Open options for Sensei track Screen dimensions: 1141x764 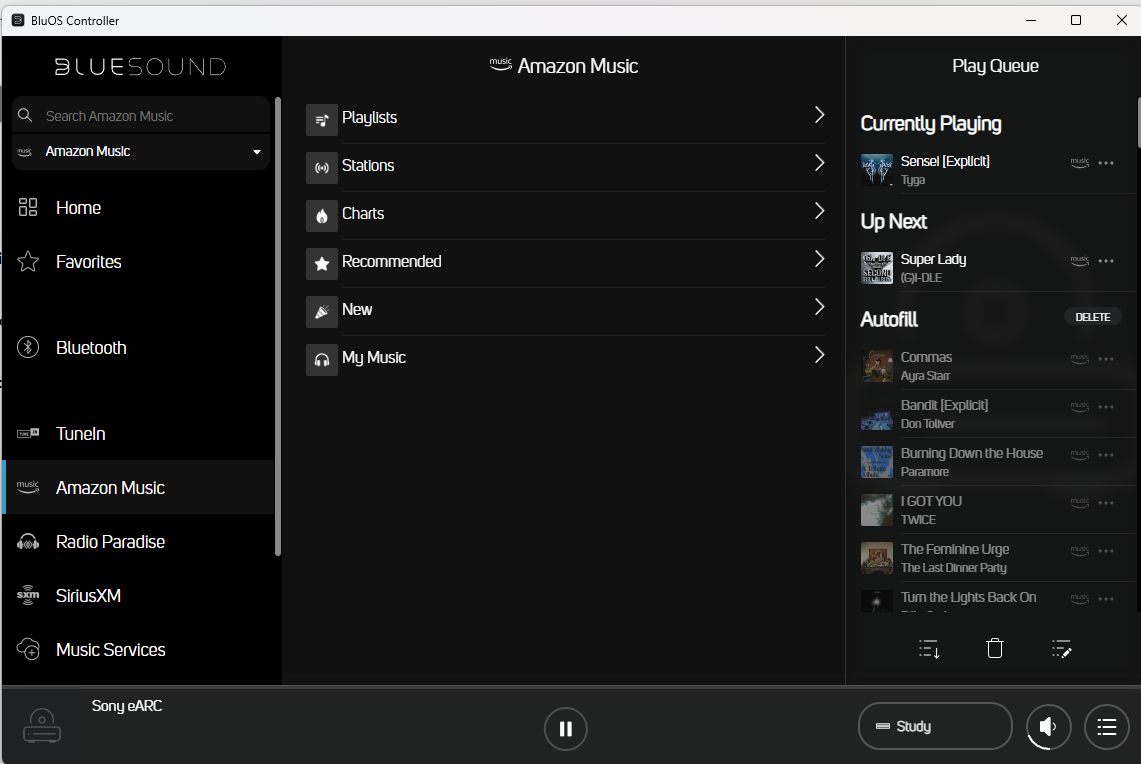[x=1105, y=163]
